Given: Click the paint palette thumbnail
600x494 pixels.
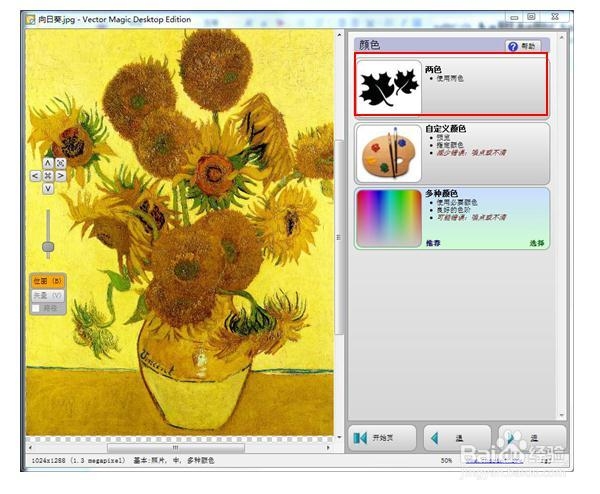Looking at the screenshot, I should (389, 154).
